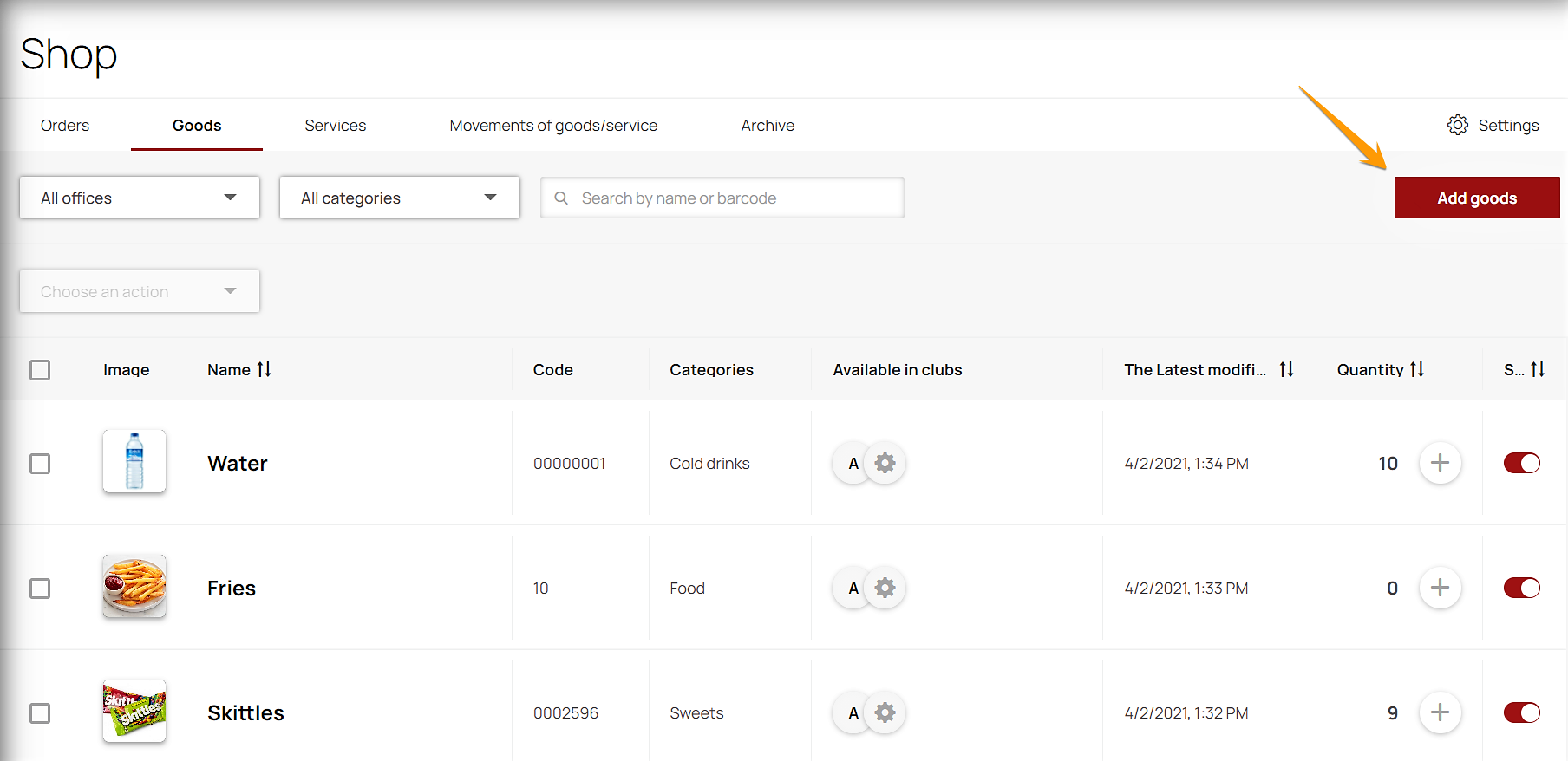Open Settings via the gear icon
The height and width of the screenshot is (761, 1568).
(1458, 125)
